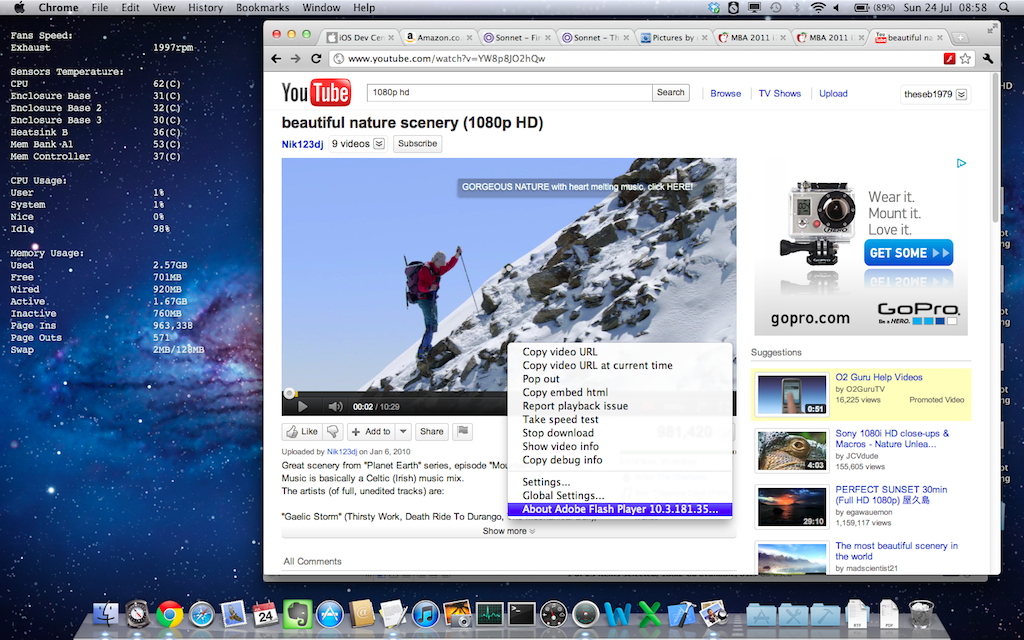Screen dimensions: 1024x640
Task: Mute the video player volume
Action: tap(335, 407)
